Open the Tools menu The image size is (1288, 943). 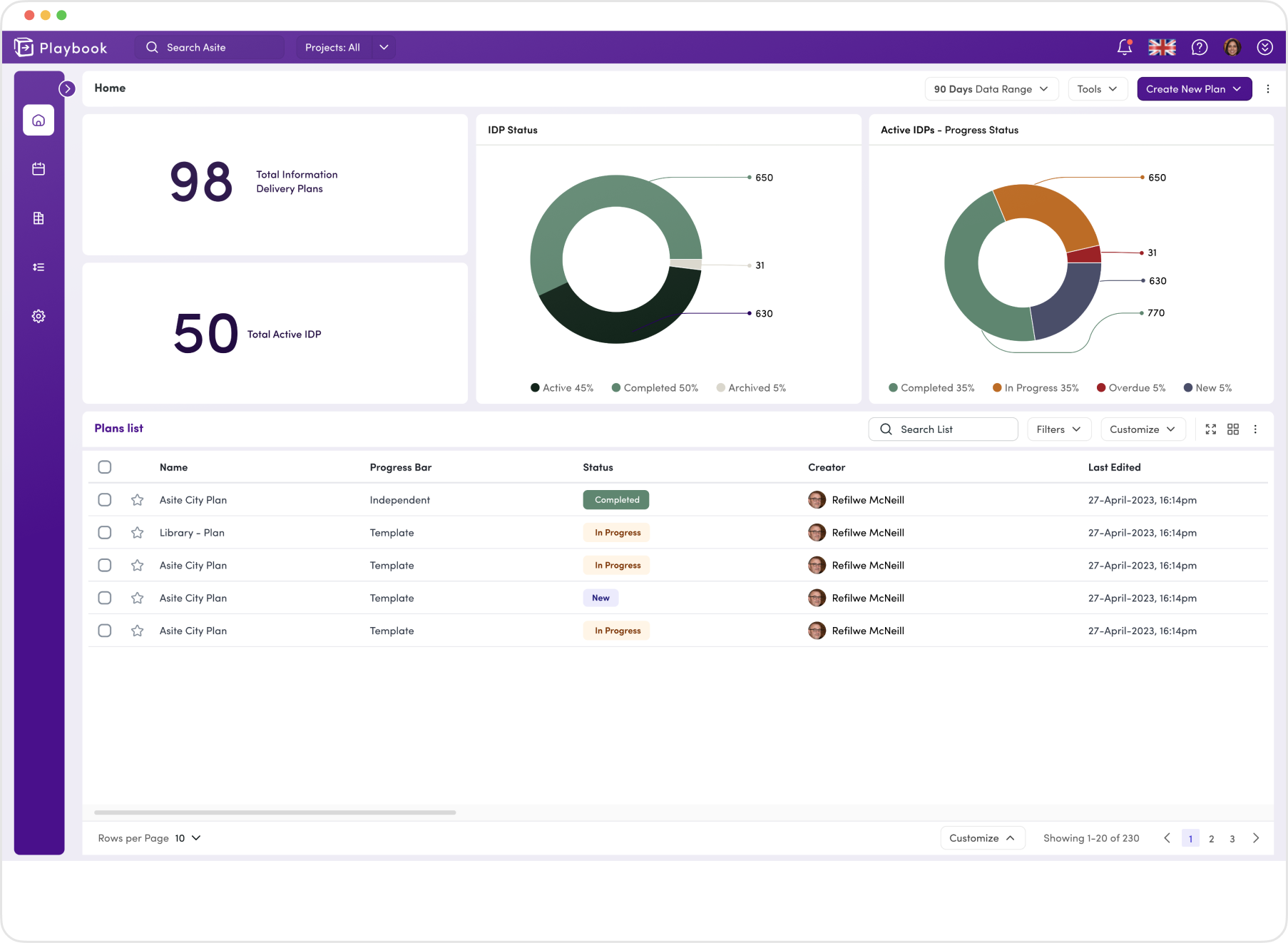tap(1098, 88)
